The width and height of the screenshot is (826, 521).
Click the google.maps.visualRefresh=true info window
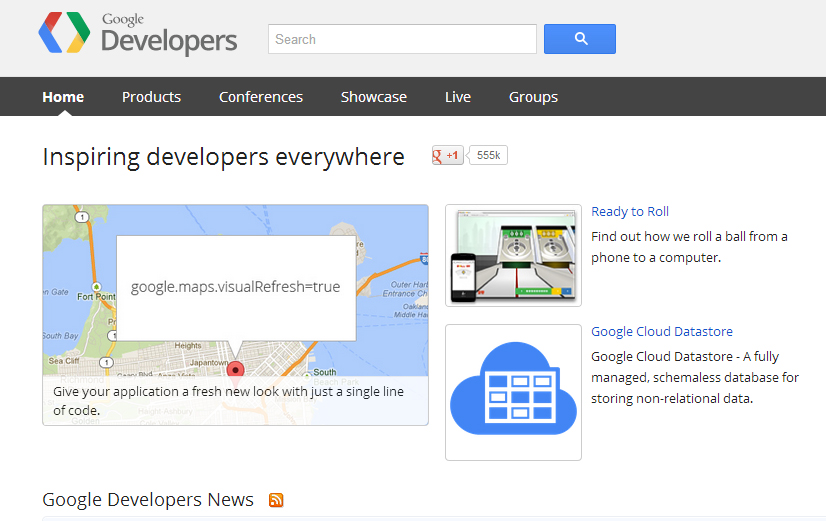coord(236,288)
